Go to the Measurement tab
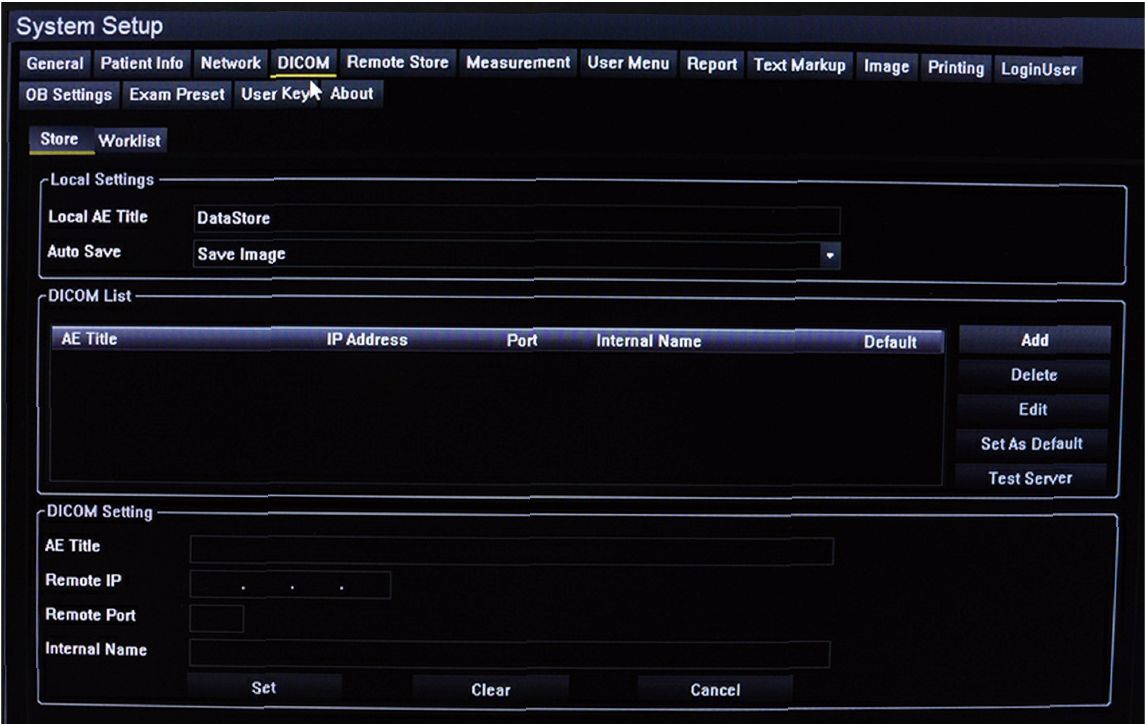The image size is (1145, 727). tap(518, 63)
